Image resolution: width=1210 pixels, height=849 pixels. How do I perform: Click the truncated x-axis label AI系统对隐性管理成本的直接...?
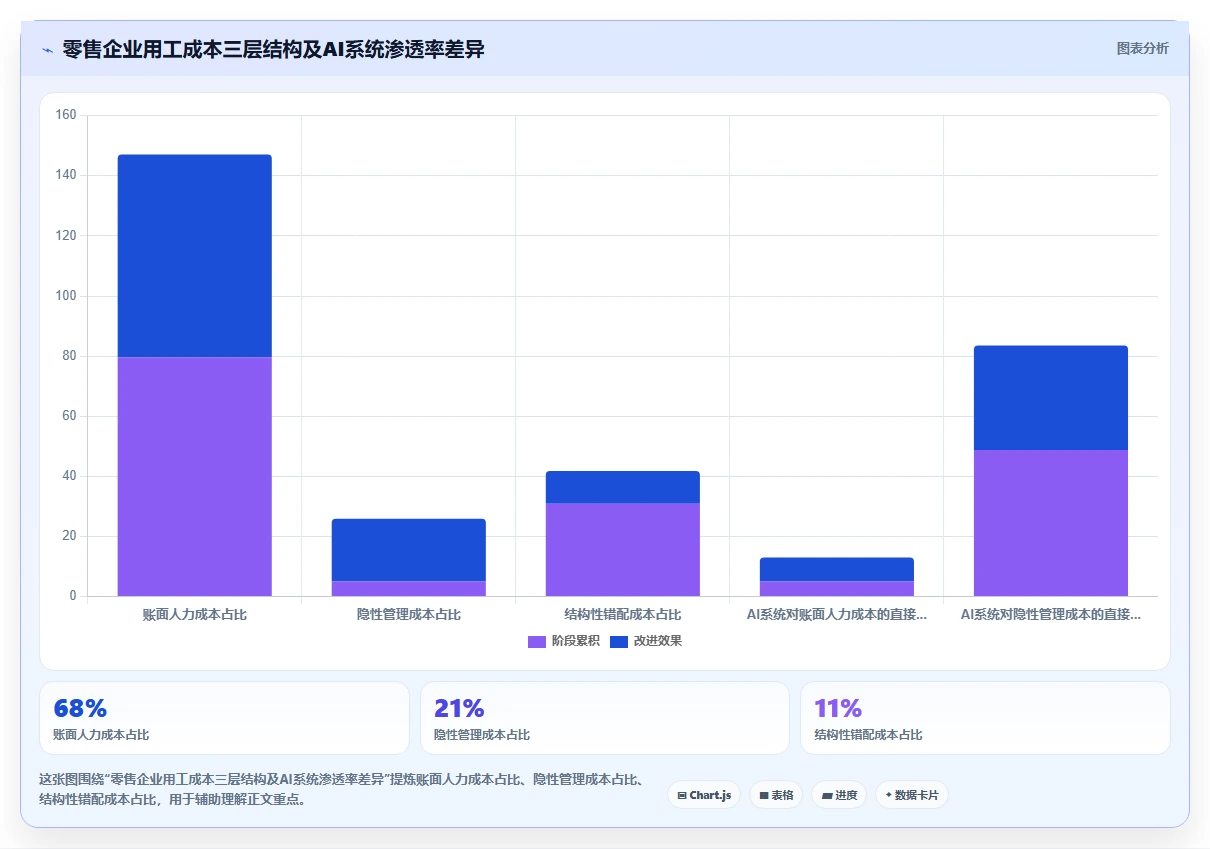(x=1051, y=615)
